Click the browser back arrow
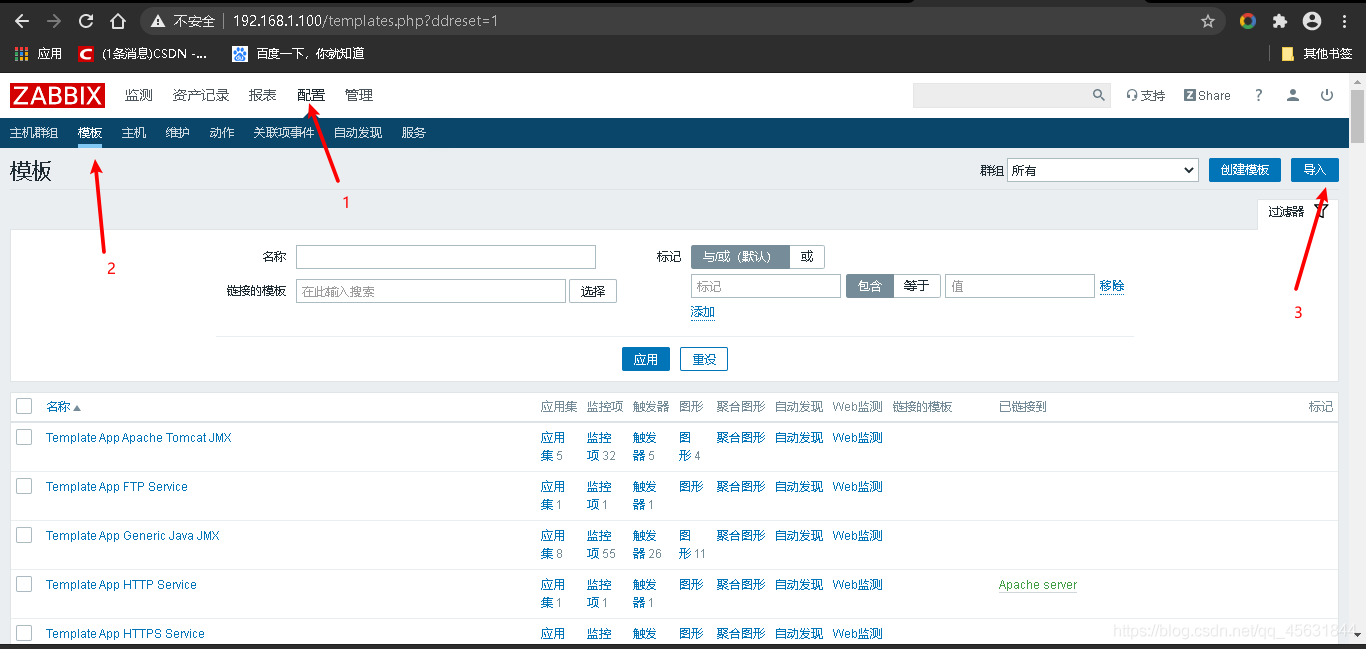Image resolution: width=1366 pixels, height=649 pixels. pos(21,21)
